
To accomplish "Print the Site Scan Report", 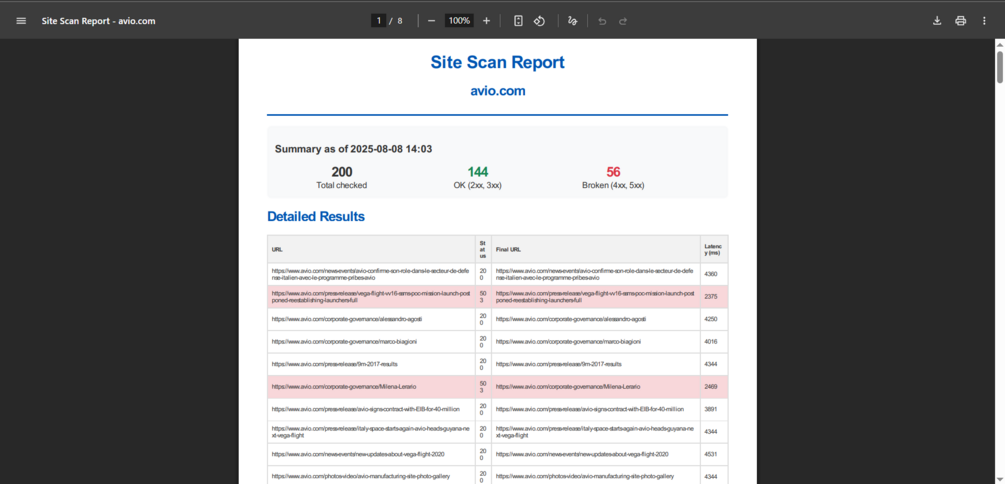I will pyautogui.click(x=960, y=21).
